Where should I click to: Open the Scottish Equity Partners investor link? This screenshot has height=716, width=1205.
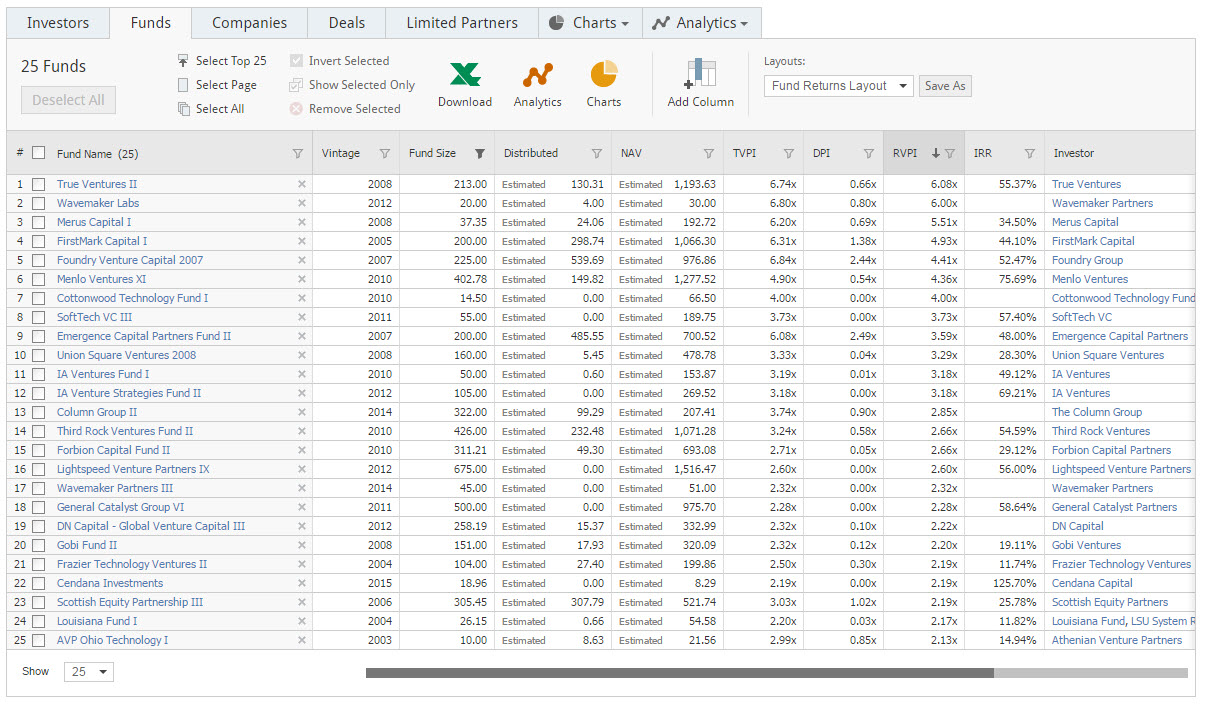1110,603
